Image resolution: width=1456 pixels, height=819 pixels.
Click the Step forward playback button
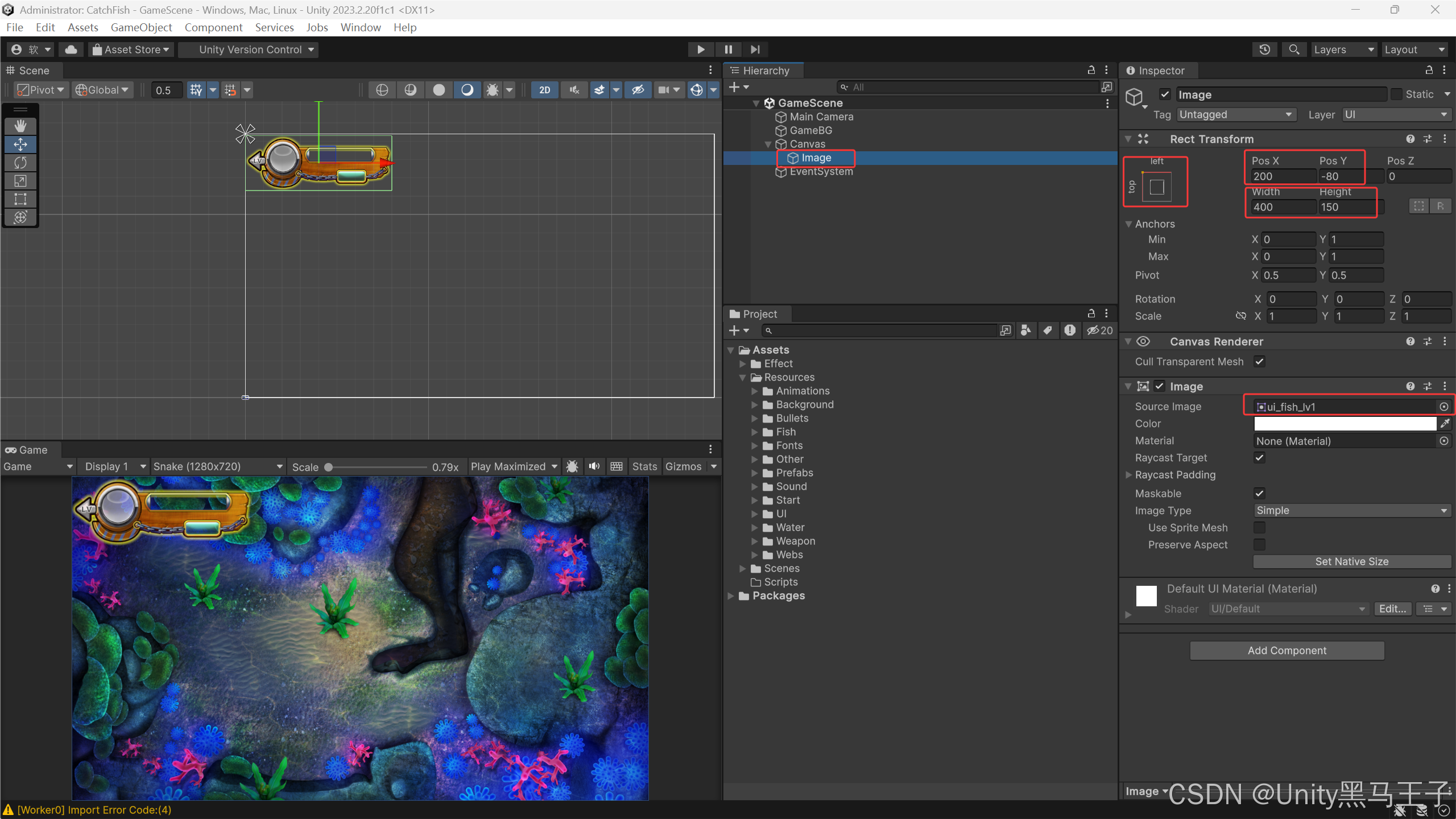click(755, 49)
